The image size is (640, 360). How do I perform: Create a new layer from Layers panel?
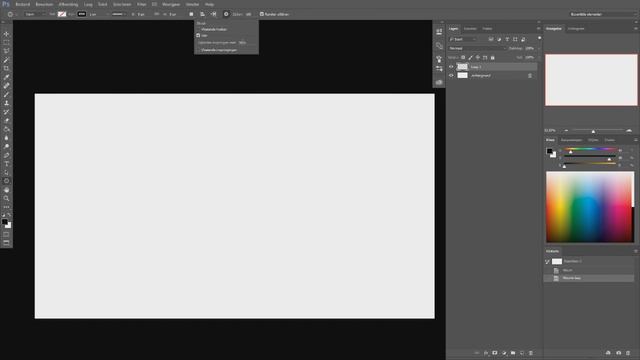(x=522, y=353)
